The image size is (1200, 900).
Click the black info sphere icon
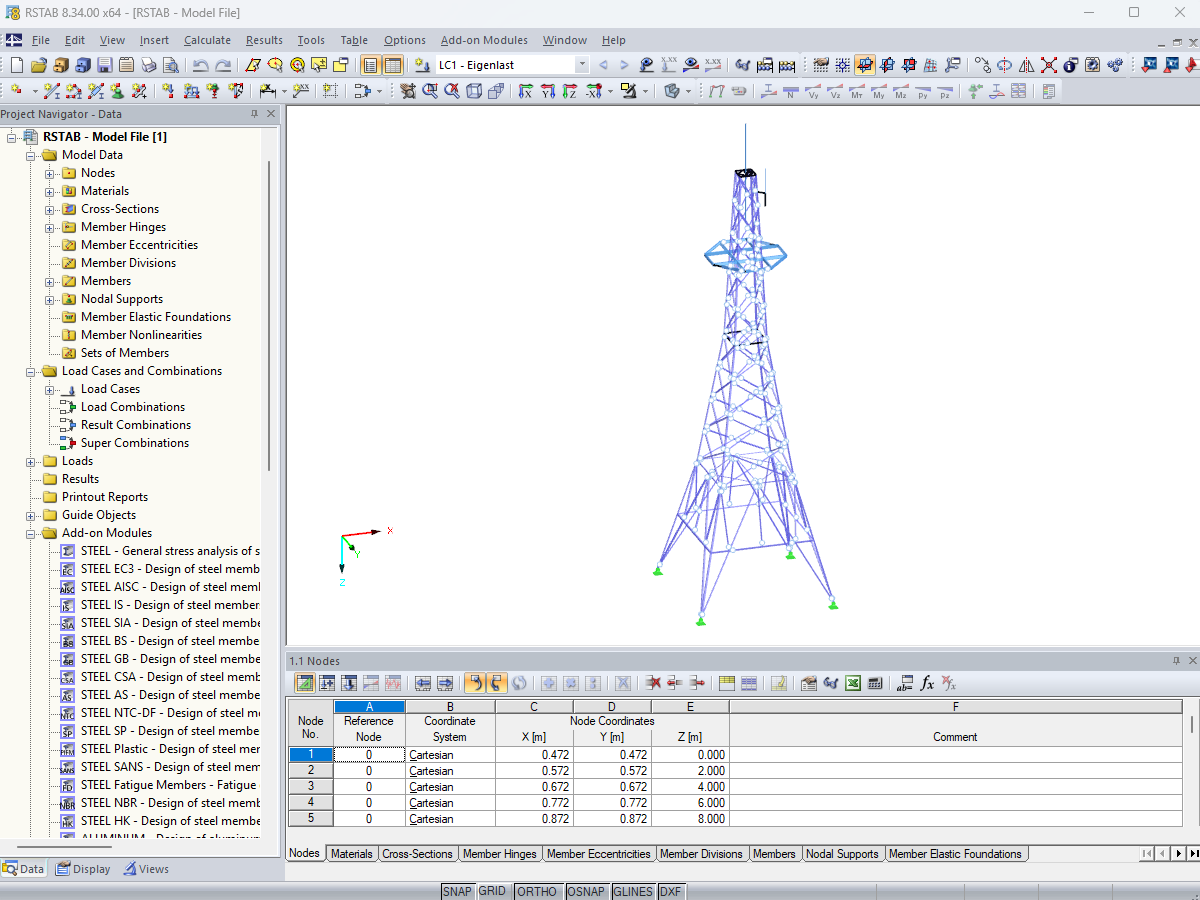(x=1071, y=65)
